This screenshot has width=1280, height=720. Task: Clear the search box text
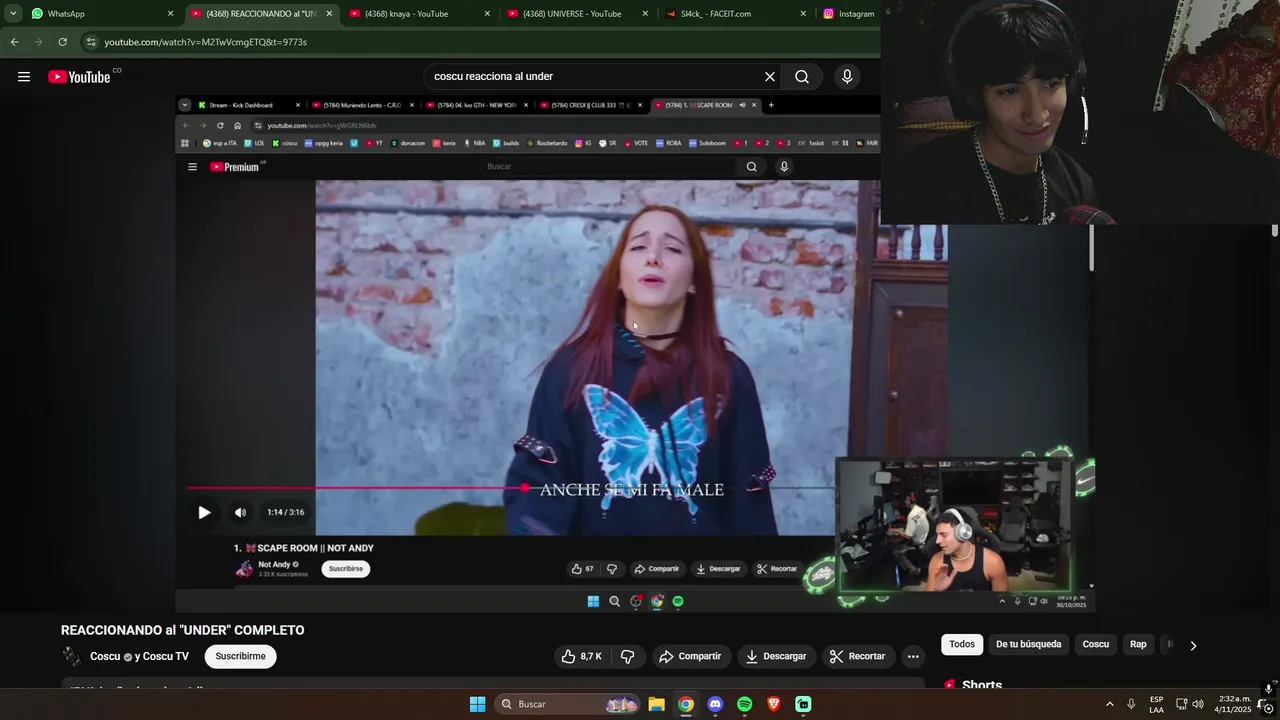coord(770,77)
